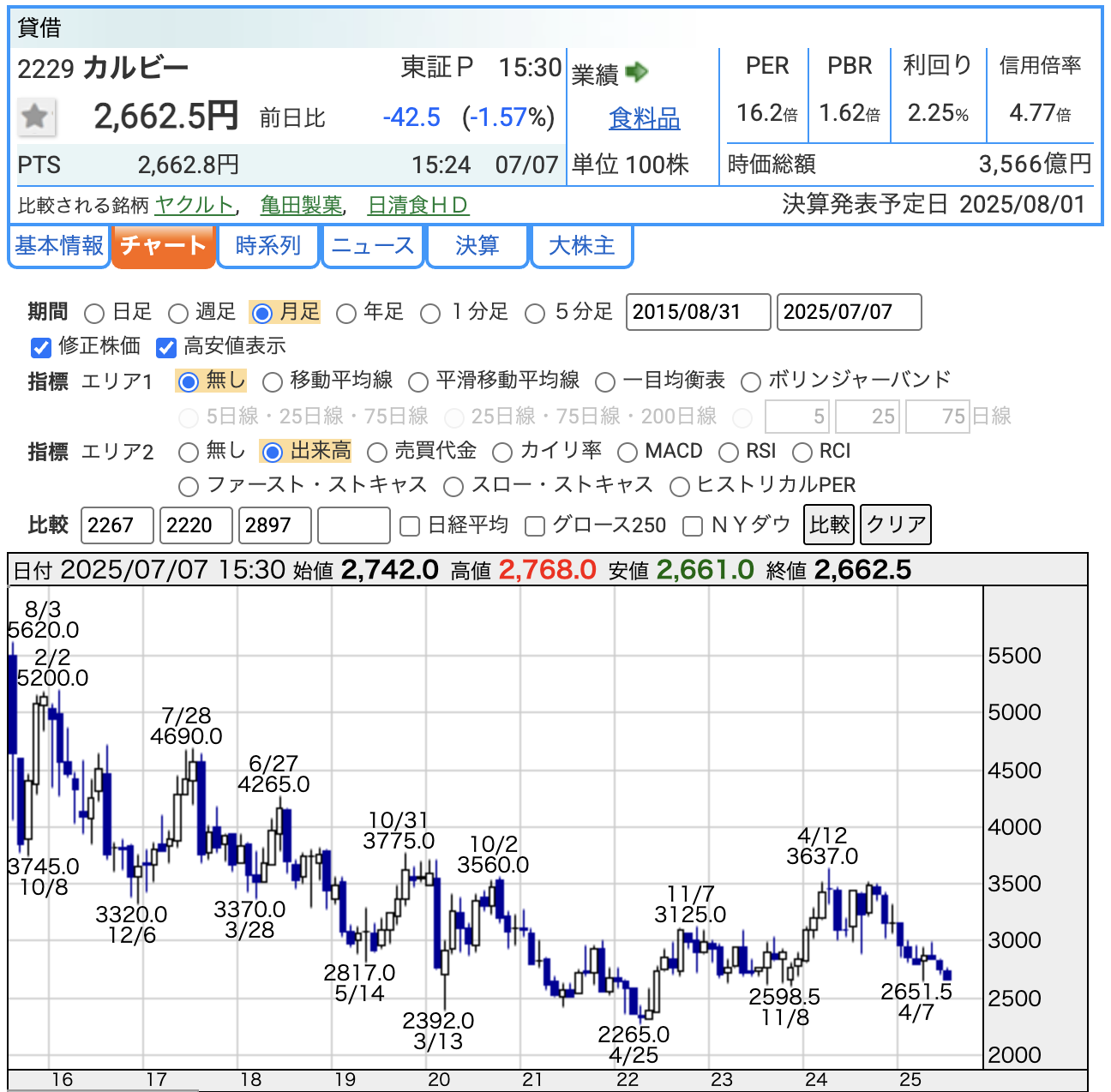Select the 出来高 indicator radio

[x=273, y=452]
